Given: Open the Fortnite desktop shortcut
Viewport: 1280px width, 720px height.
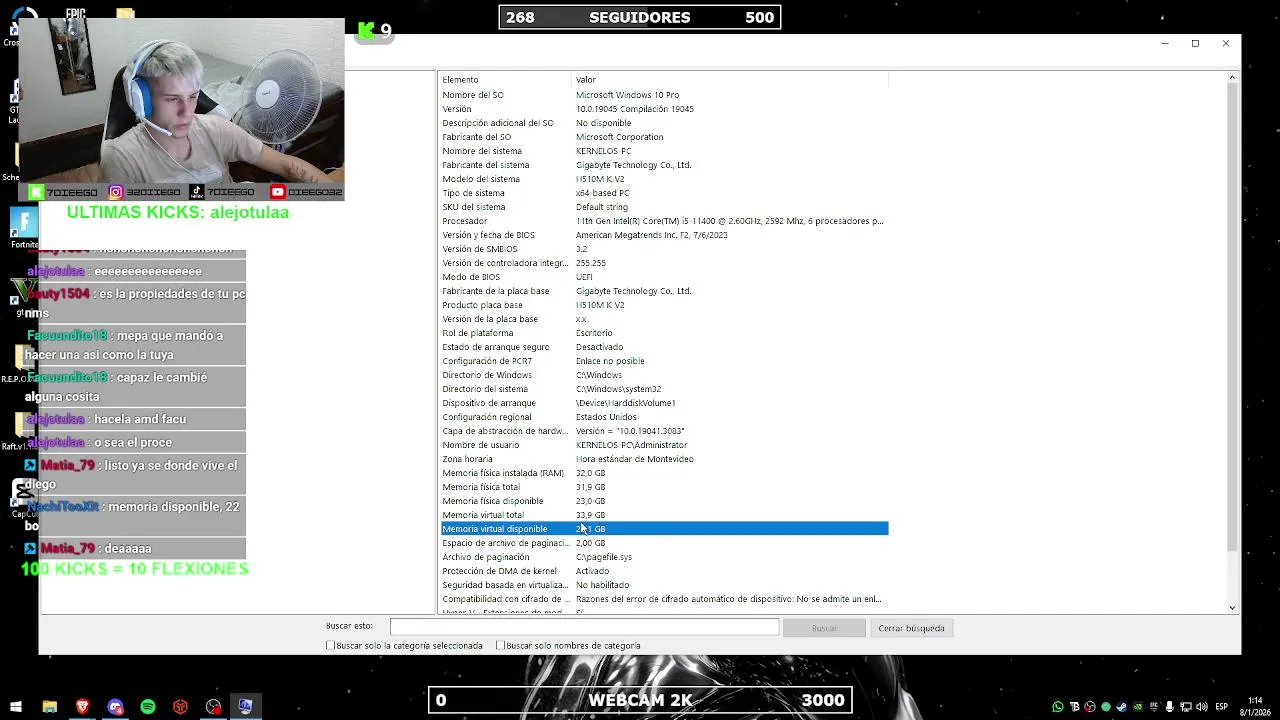Looking at the screenshot, I should (24, 228).
